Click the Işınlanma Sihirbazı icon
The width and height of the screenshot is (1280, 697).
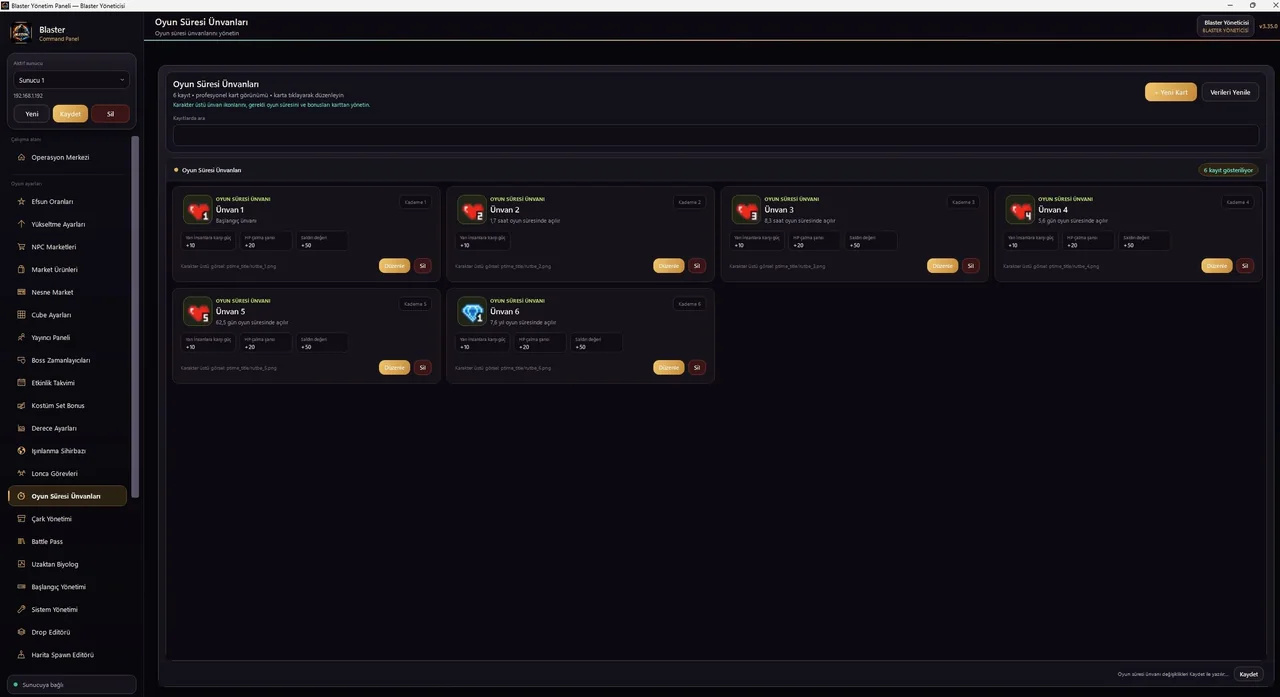click(x=22, y=451)
